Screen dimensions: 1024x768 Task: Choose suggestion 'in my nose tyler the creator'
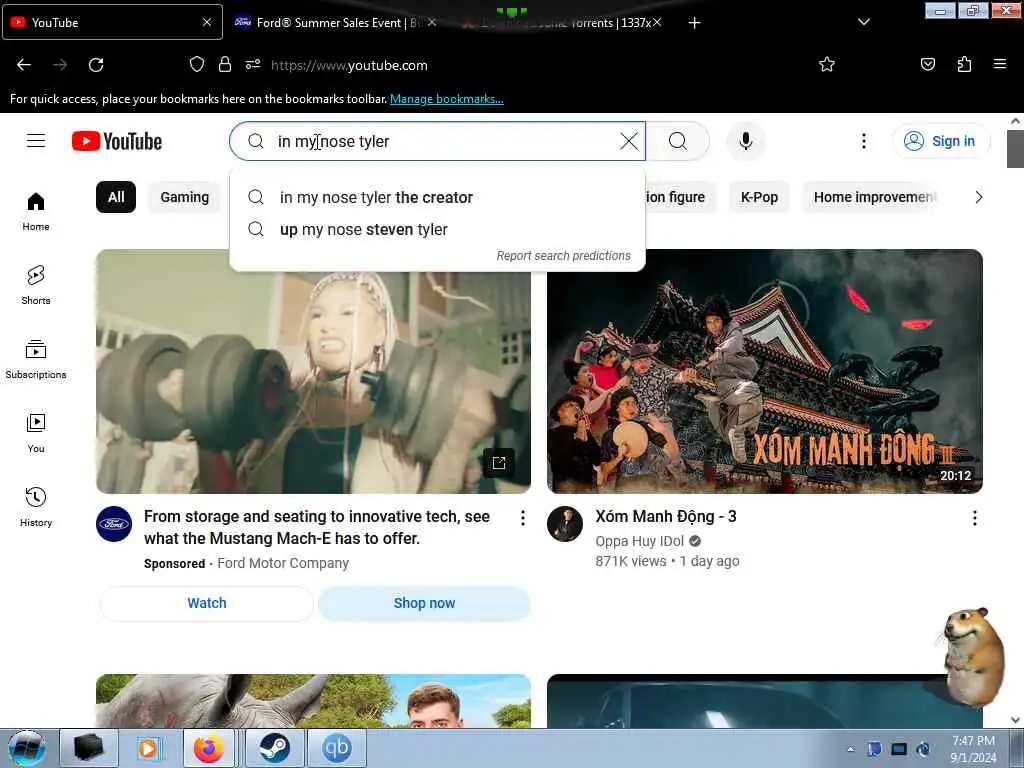click(438, 197)
